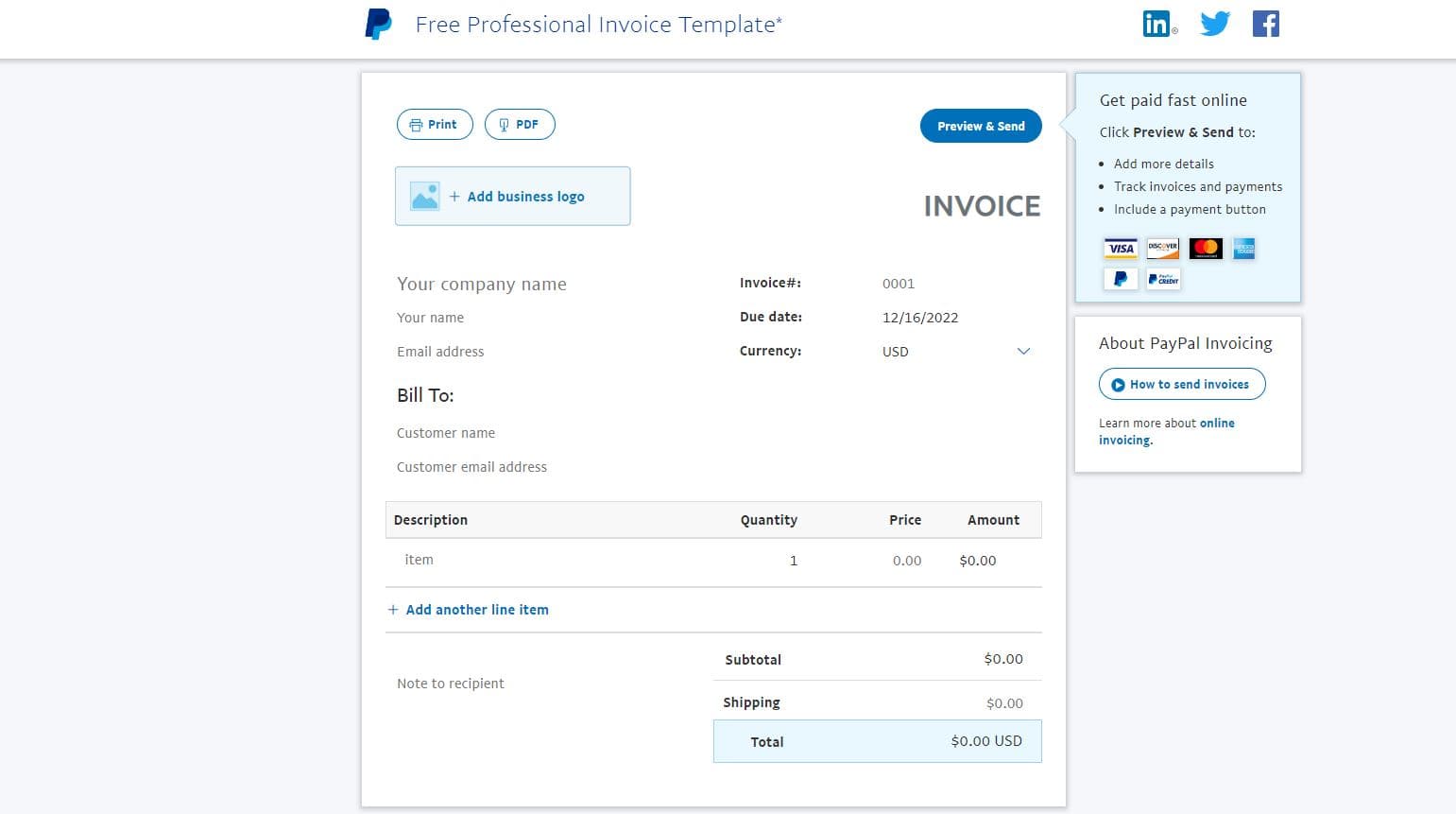Click the Preview & Send button
Image resolution: width=1456 pixels, height=814 pixels.
click(980, 127)
